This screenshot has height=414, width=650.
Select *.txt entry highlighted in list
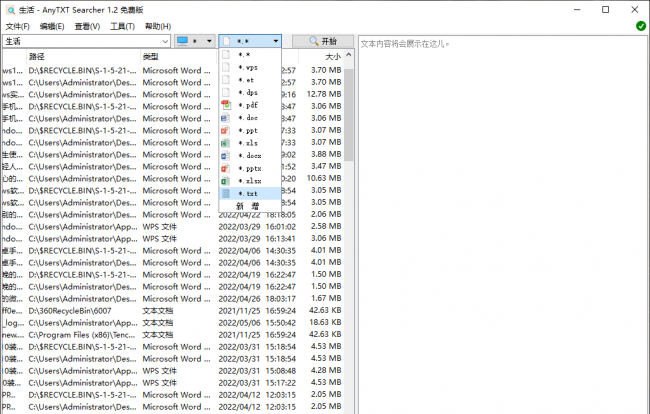250,194
